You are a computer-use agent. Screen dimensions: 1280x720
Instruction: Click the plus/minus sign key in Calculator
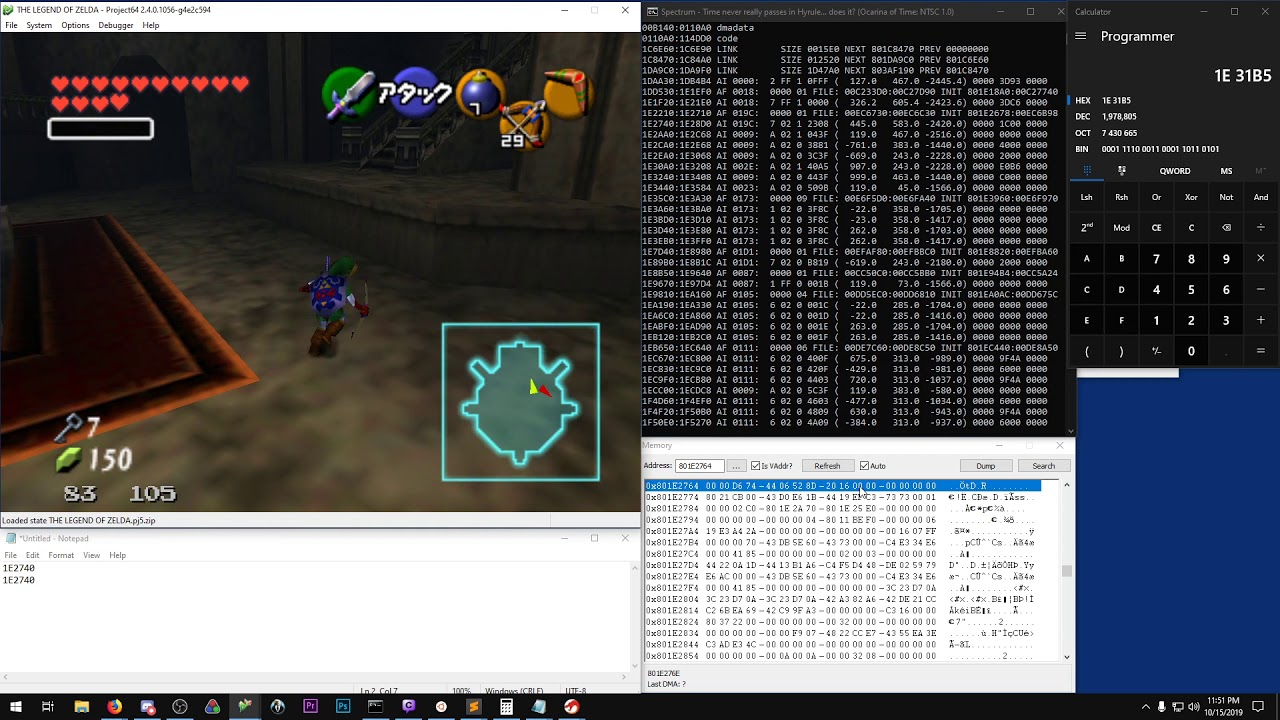click(x=1156, y=351)
